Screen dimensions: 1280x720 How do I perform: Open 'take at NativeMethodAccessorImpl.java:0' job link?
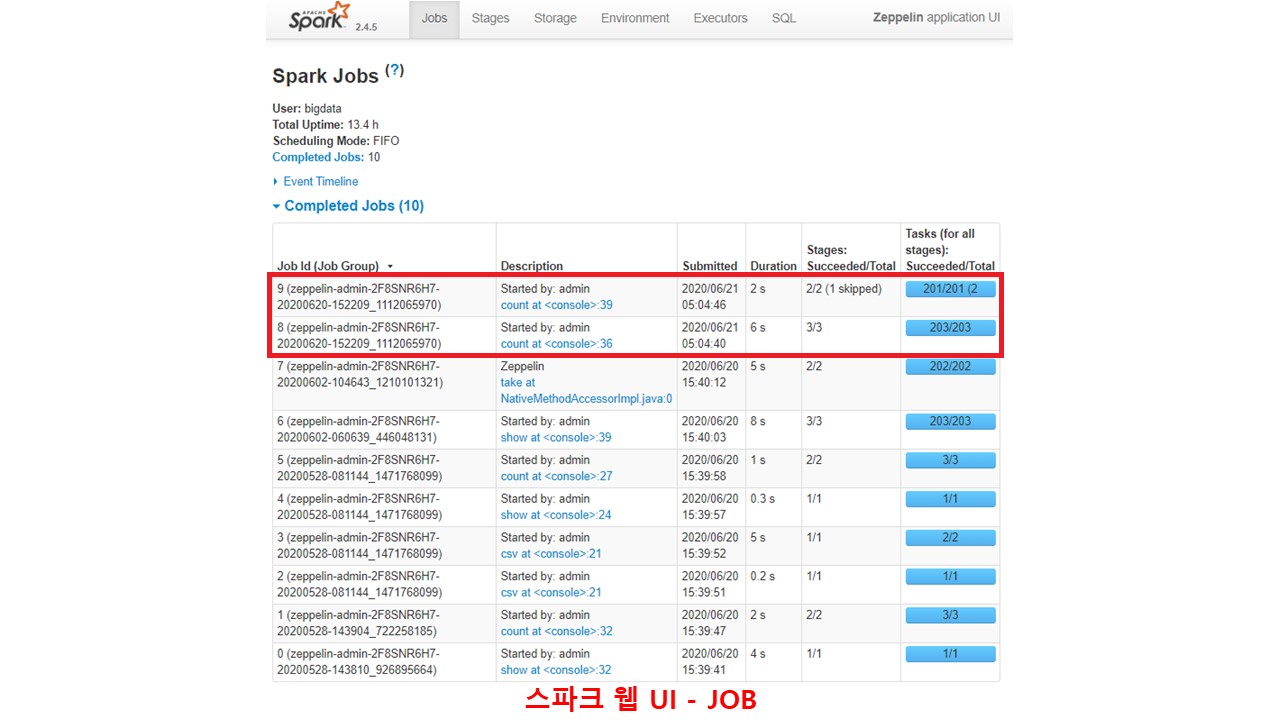point(586,391)
